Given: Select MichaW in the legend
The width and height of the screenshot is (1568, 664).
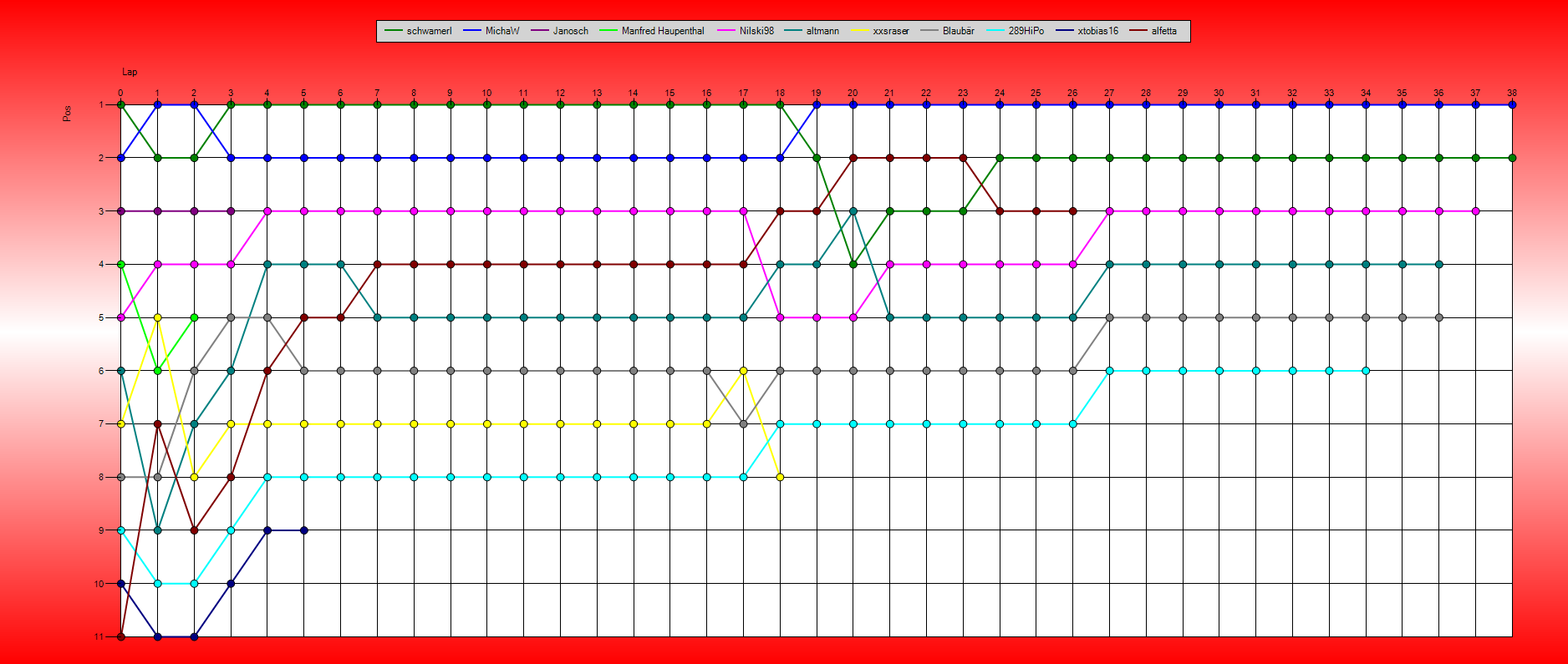Looking at the screenshot, I should point(491,31).
